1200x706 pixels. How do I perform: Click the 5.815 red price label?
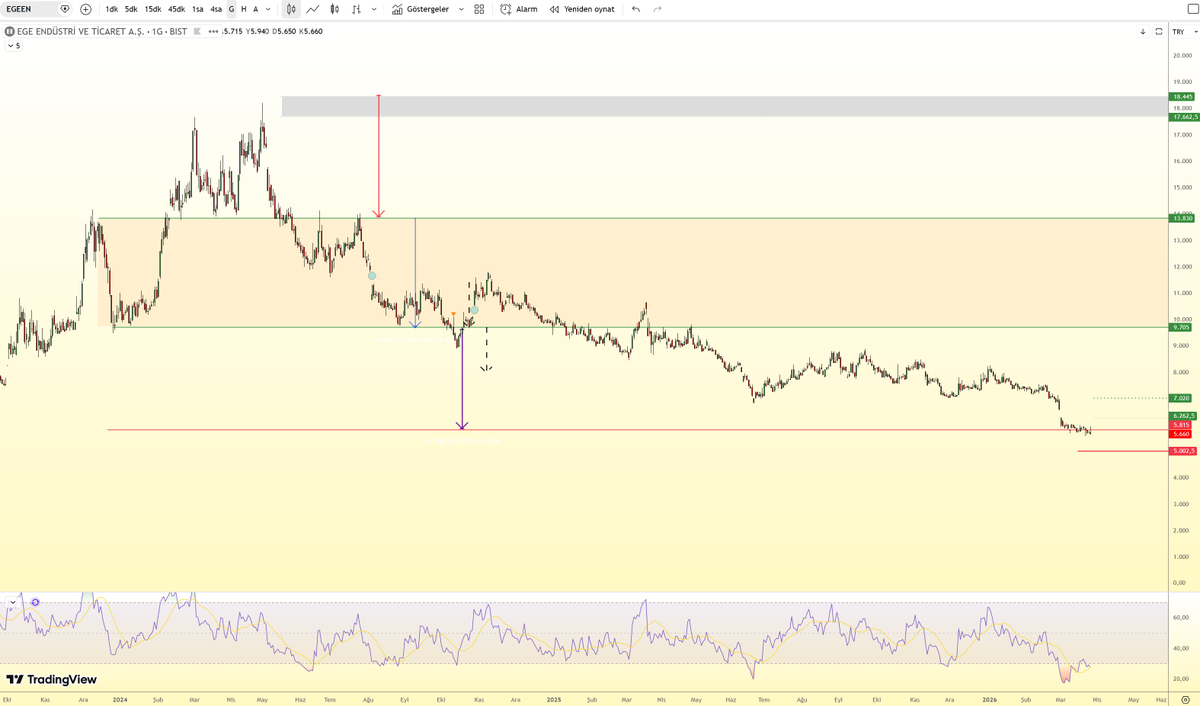tap(1178, 425)
